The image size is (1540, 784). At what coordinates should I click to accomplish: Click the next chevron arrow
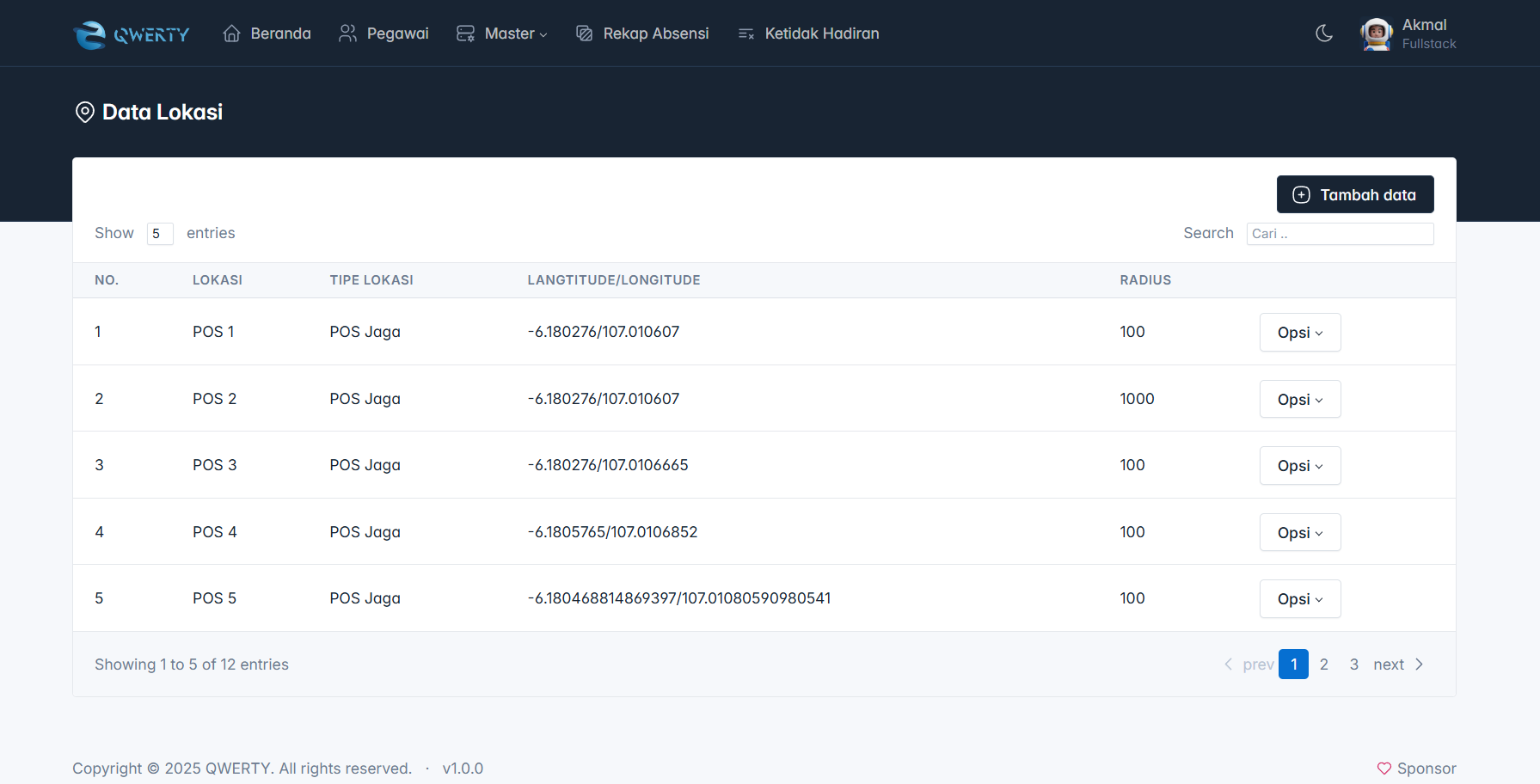coord(1420,665)
